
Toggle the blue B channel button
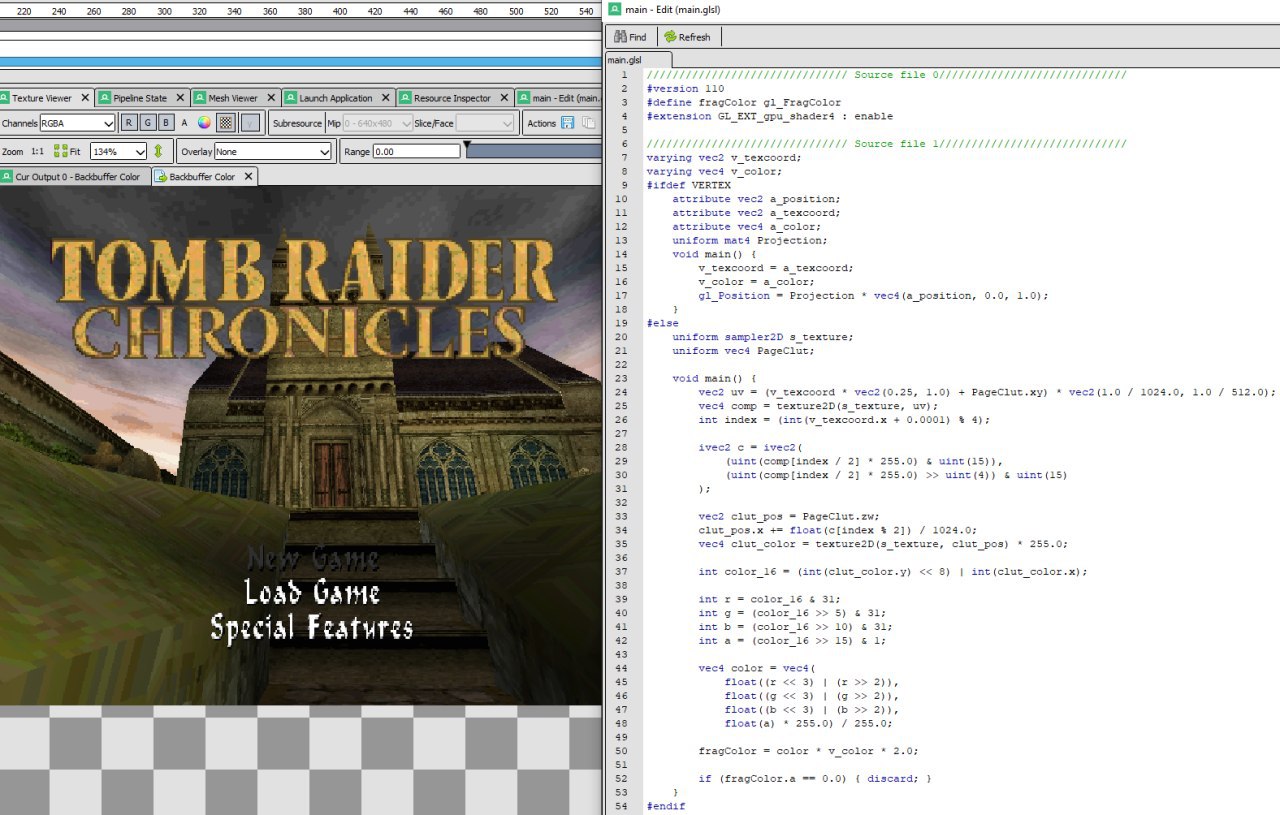[x=165, y=123]
